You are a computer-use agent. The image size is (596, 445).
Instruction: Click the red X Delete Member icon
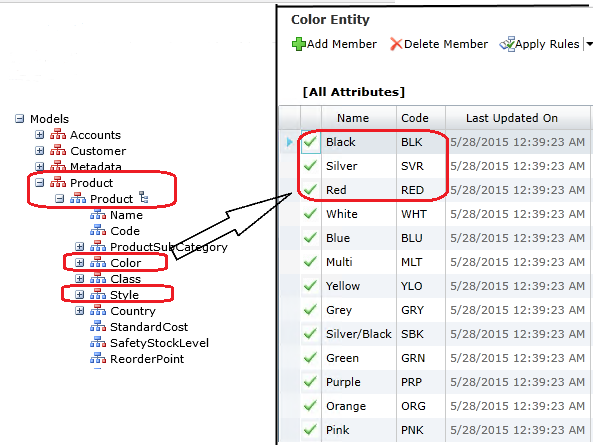[x=396, y=44]
